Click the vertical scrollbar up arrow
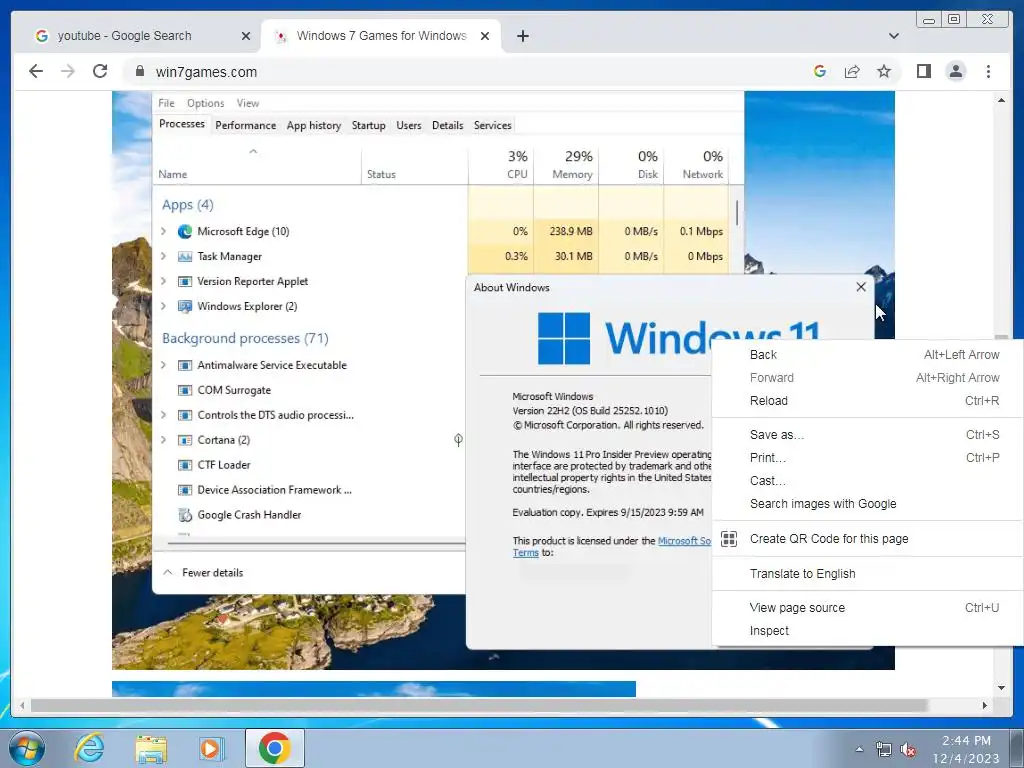The height and width of the screenshot is (768, 1024). (x=1001, y=100)
